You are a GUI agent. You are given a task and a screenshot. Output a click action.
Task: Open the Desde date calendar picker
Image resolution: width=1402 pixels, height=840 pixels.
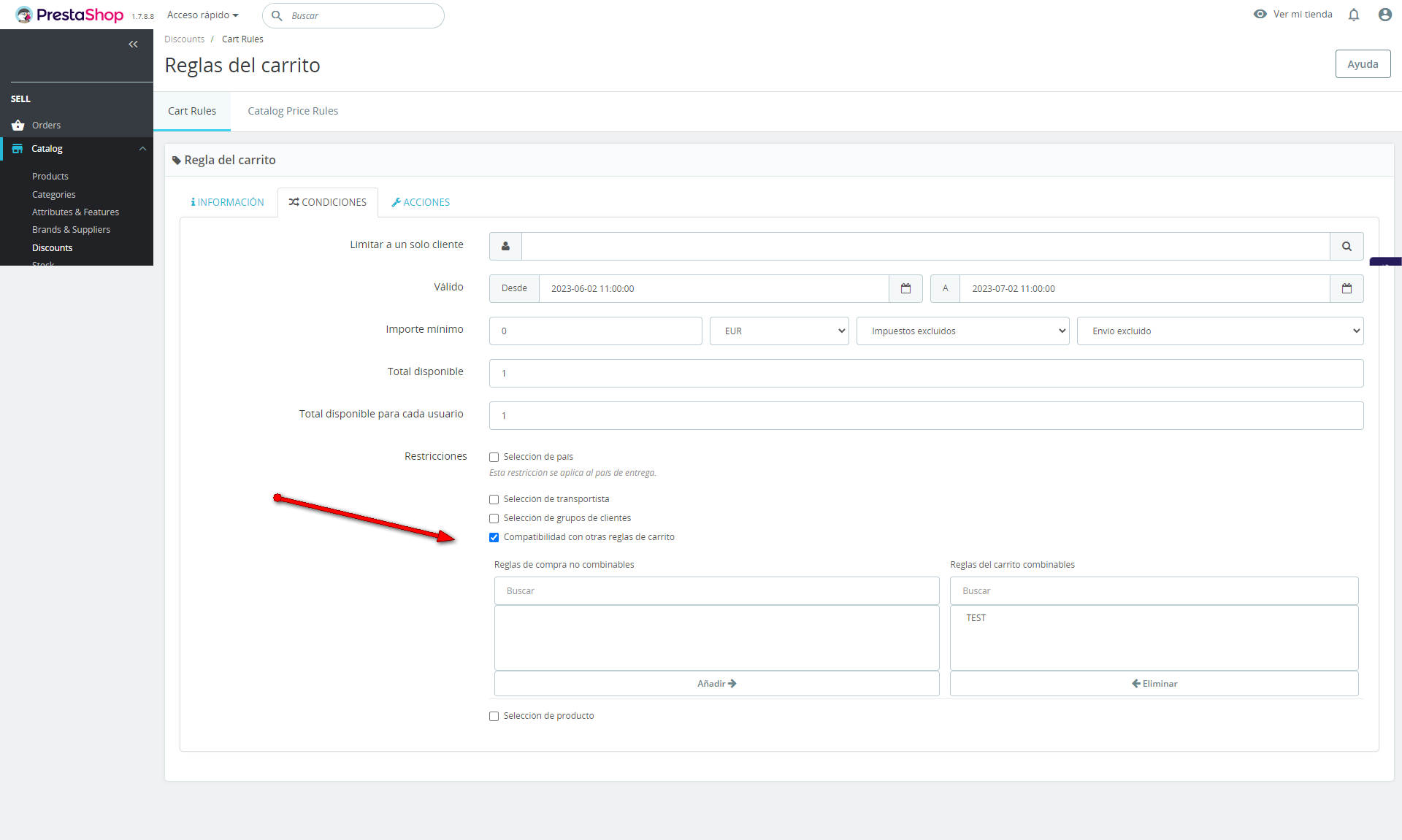tap(905, 289)
